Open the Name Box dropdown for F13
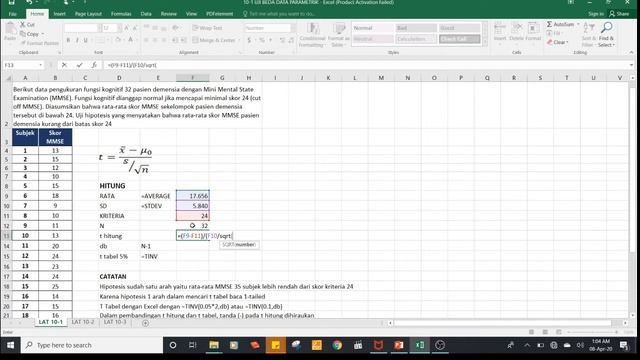 click(x=40, y=65)
